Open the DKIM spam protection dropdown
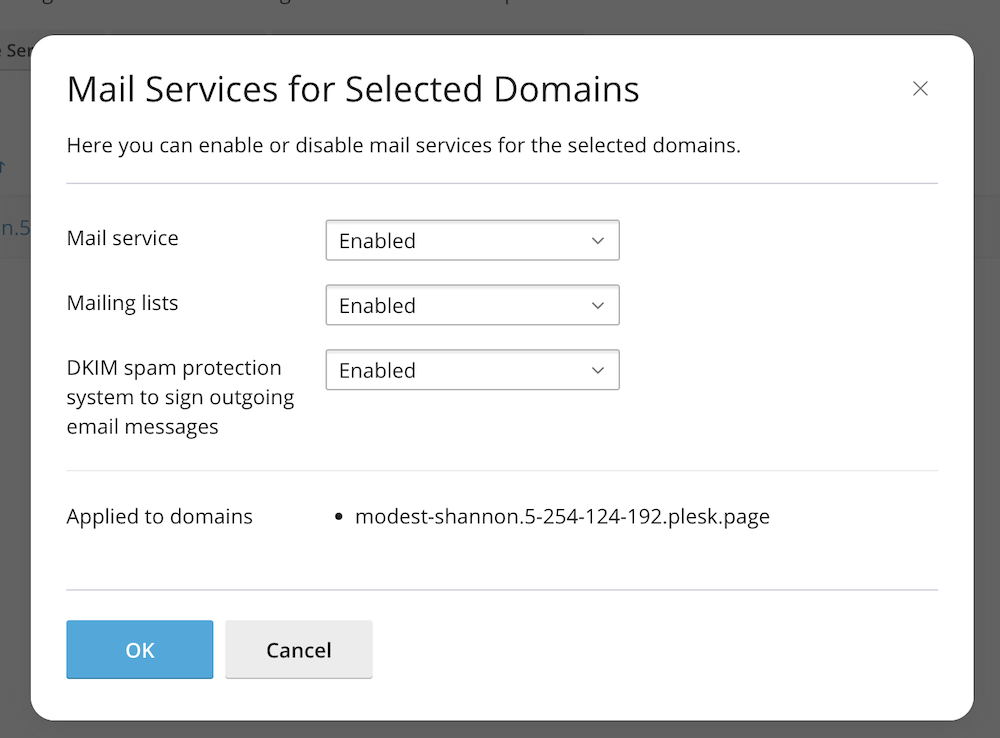Image resolution: width=1000 pixels, height=738 pixels. coord(472,370)
